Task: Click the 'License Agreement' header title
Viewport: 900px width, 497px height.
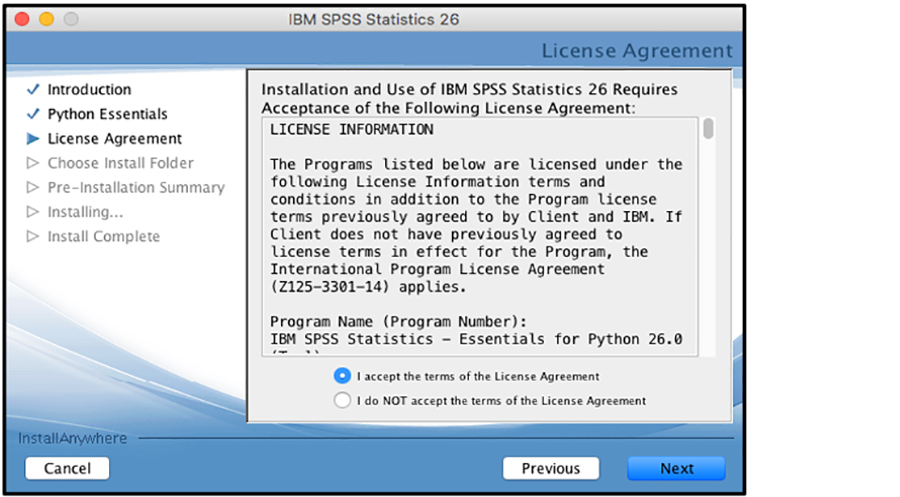Action: pyautogui.click(x=637, y=51)
